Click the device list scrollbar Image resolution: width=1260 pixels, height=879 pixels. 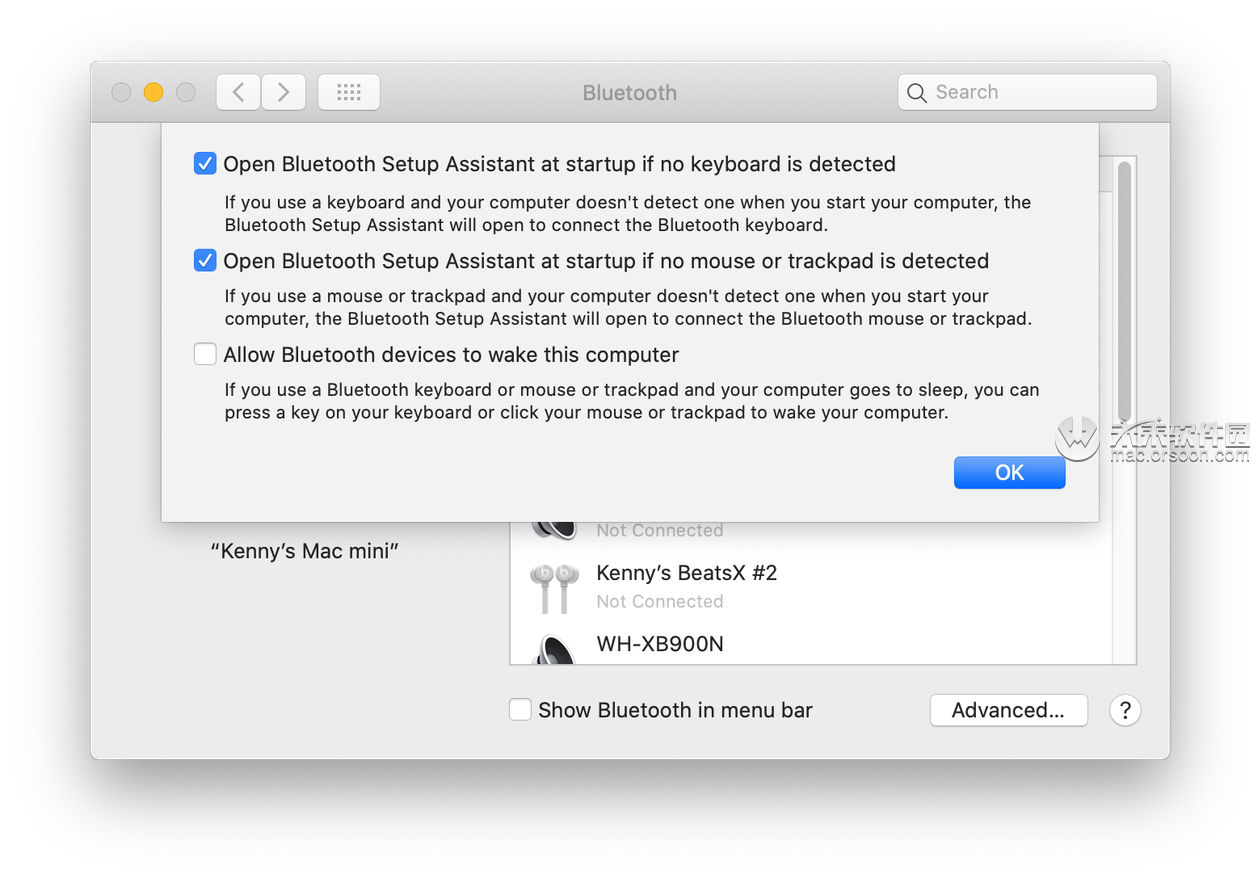click(x=1124, y=290)
